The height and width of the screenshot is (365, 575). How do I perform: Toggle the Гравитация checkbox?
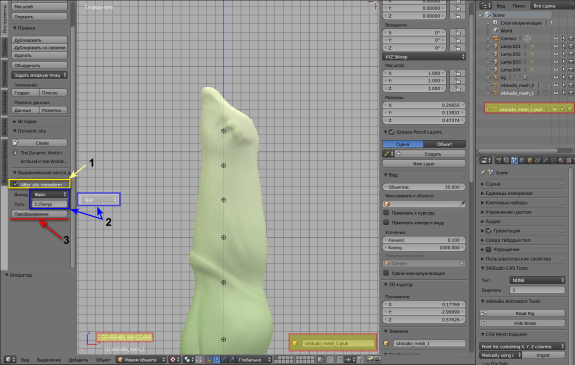(x=488, y=231)
